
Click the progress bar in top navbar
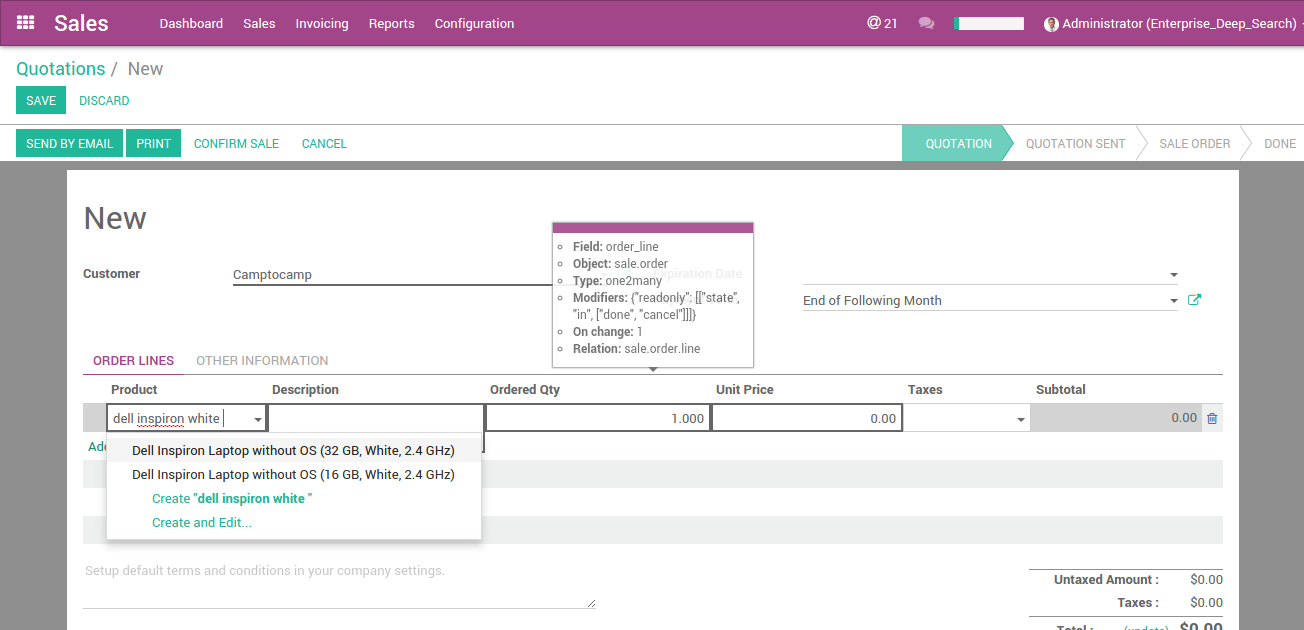pyautogui.click(x=988, y=23)
